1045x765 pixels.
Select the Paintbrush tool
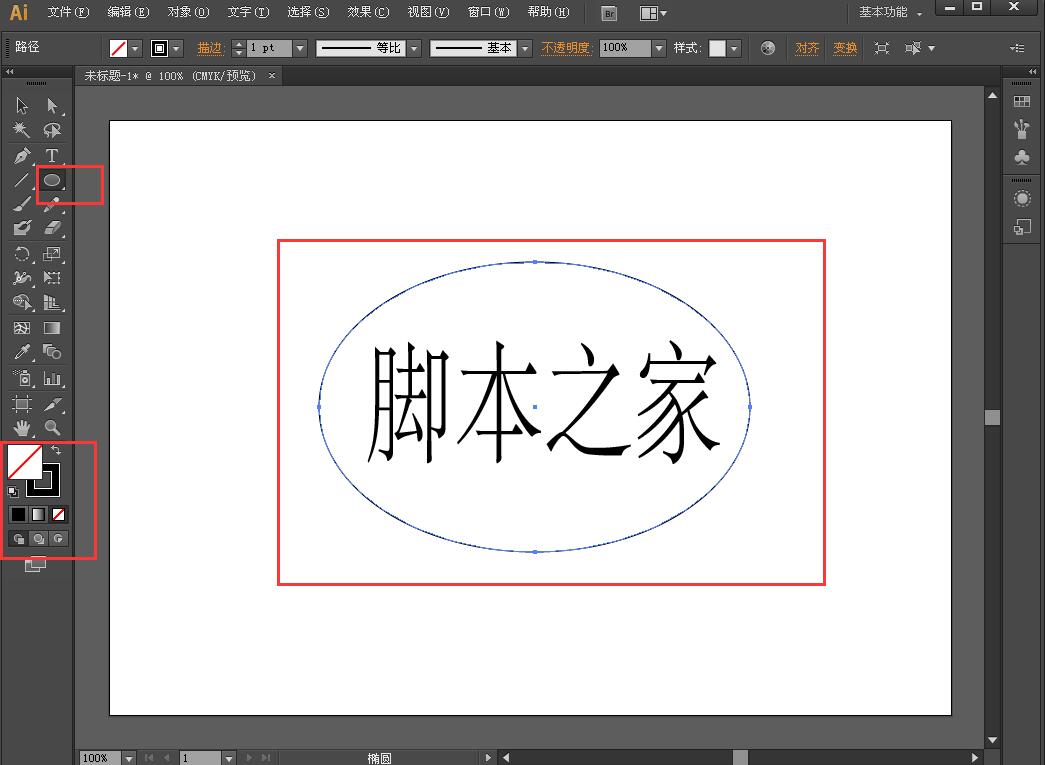click(22, 204)
